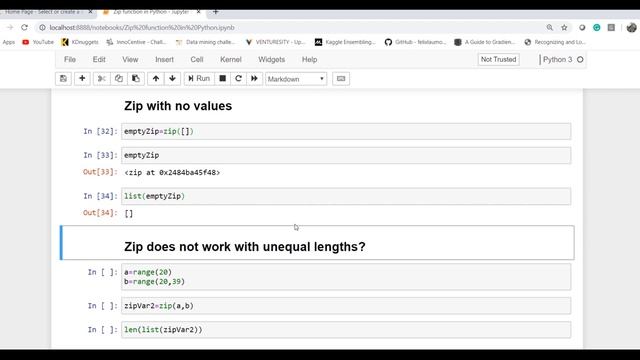Click the dark circle browser extension icon
640x360 pixels.
(582, 27)
